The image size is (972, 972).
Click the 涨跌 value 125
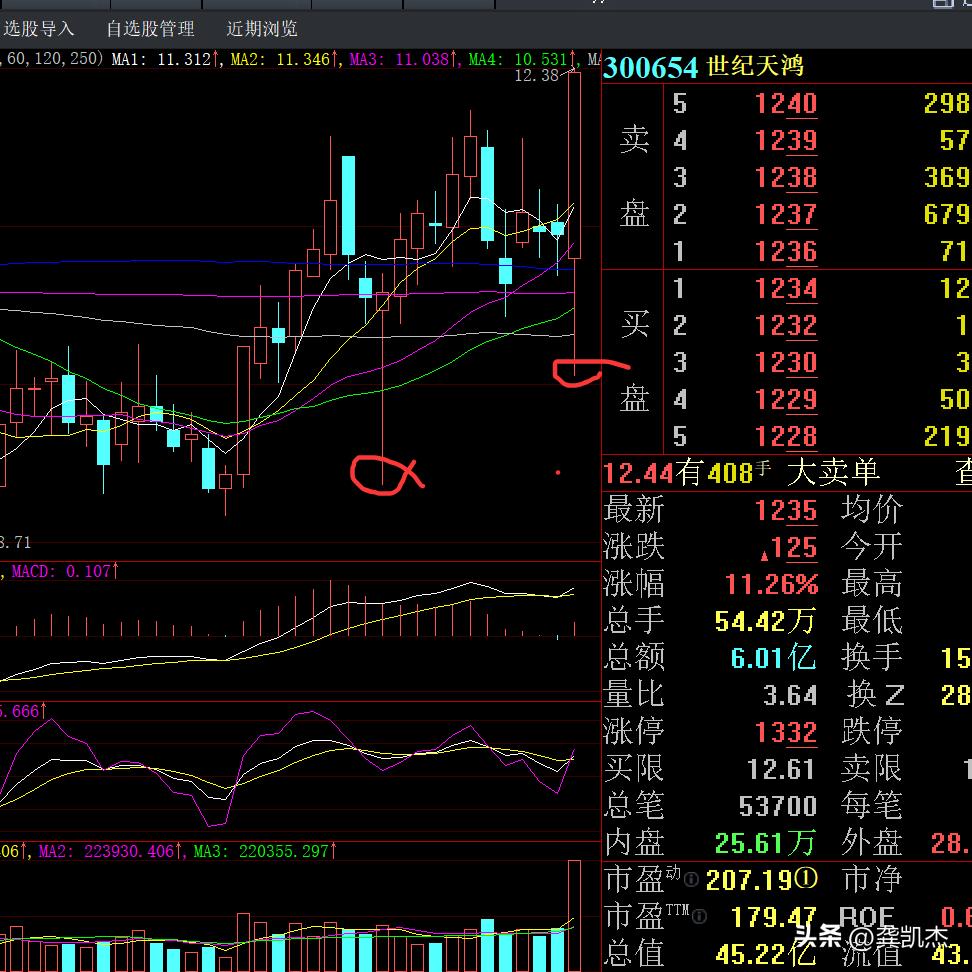click(x=789, y=547)
